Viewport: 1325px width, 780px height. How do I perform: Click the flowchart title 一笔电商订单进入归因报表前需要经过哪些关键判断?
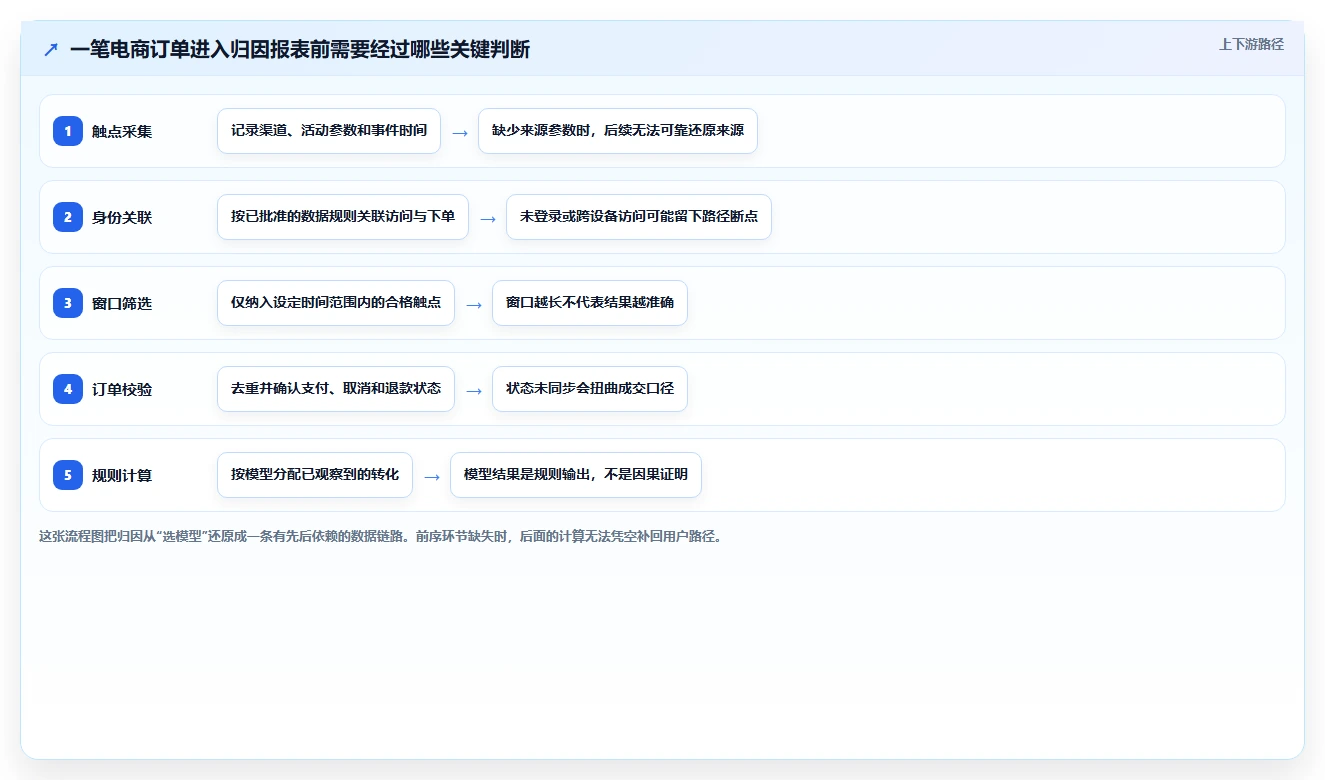click(300, 50)
